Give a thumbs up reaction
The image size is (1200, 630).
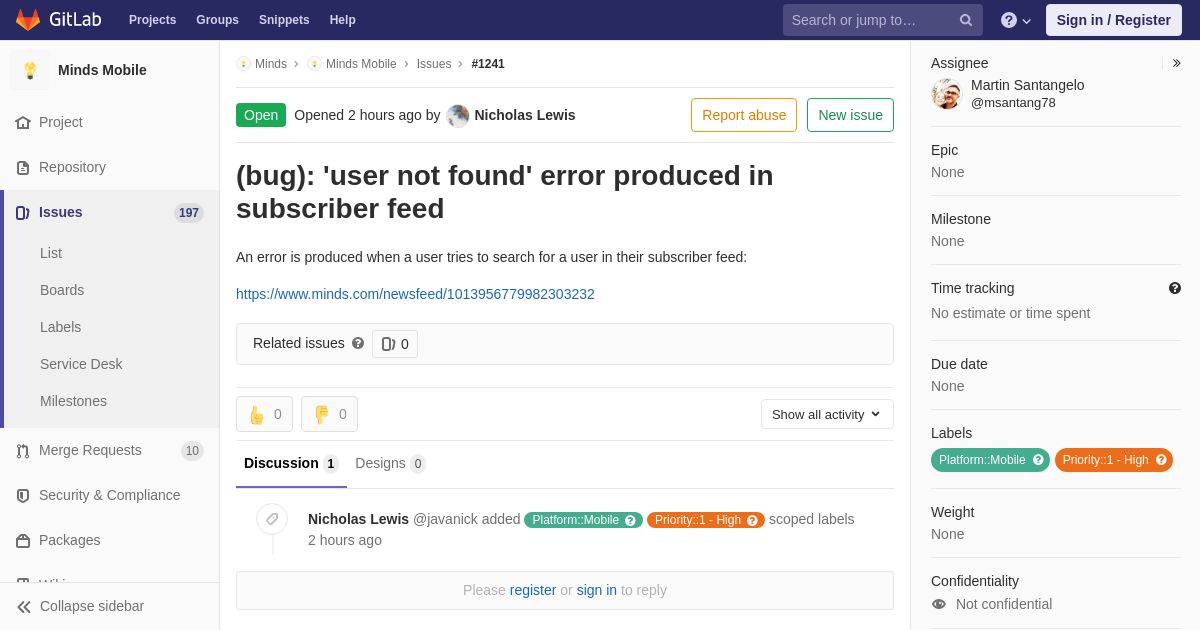click(264, 414)
